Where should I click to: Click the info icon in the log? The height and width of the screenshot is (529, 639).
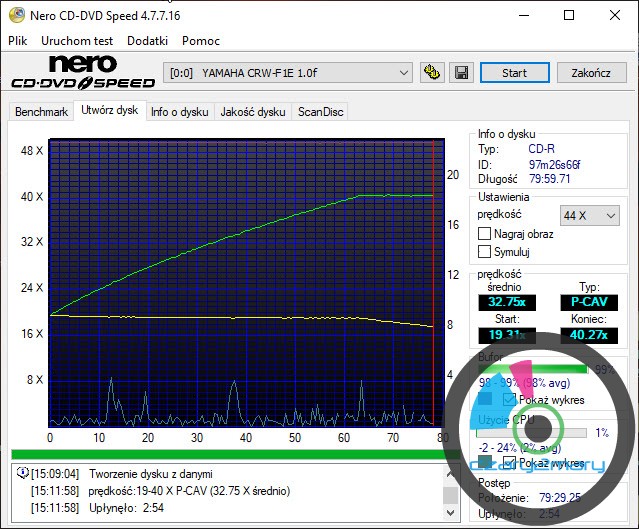coord(22,473)
